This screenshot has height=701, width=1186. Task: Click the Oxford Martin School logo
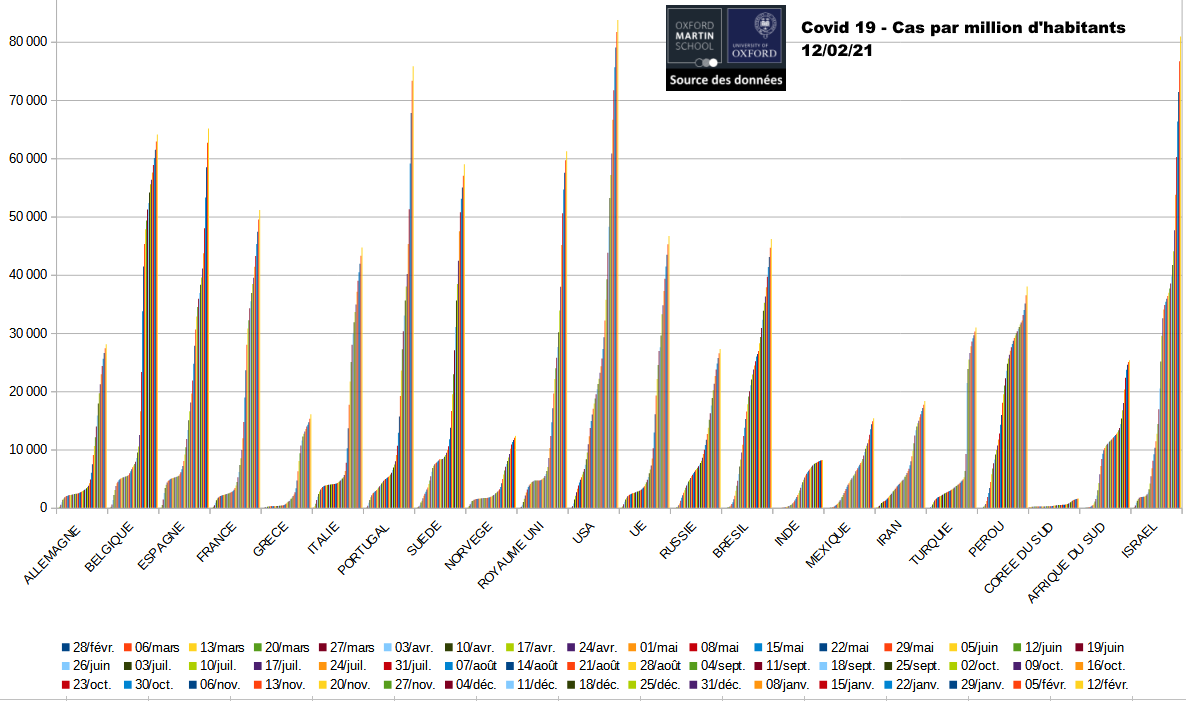tap(694, 38)
